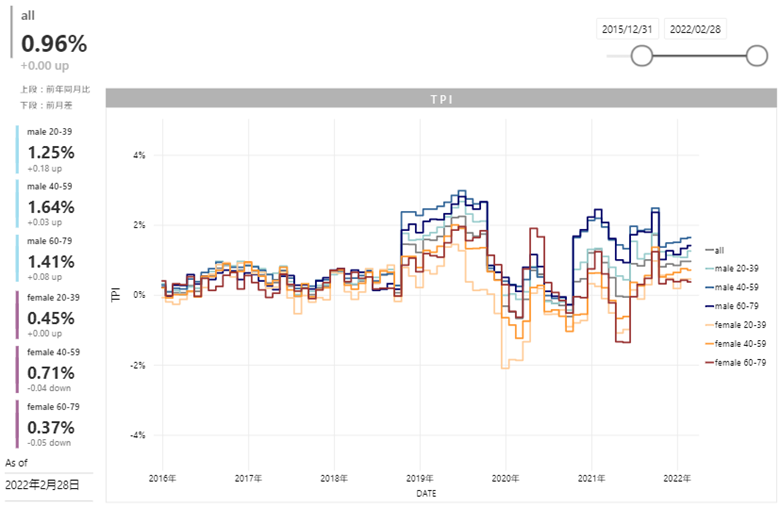Select 'male 20-39' legend marker

tap(710, 268)
